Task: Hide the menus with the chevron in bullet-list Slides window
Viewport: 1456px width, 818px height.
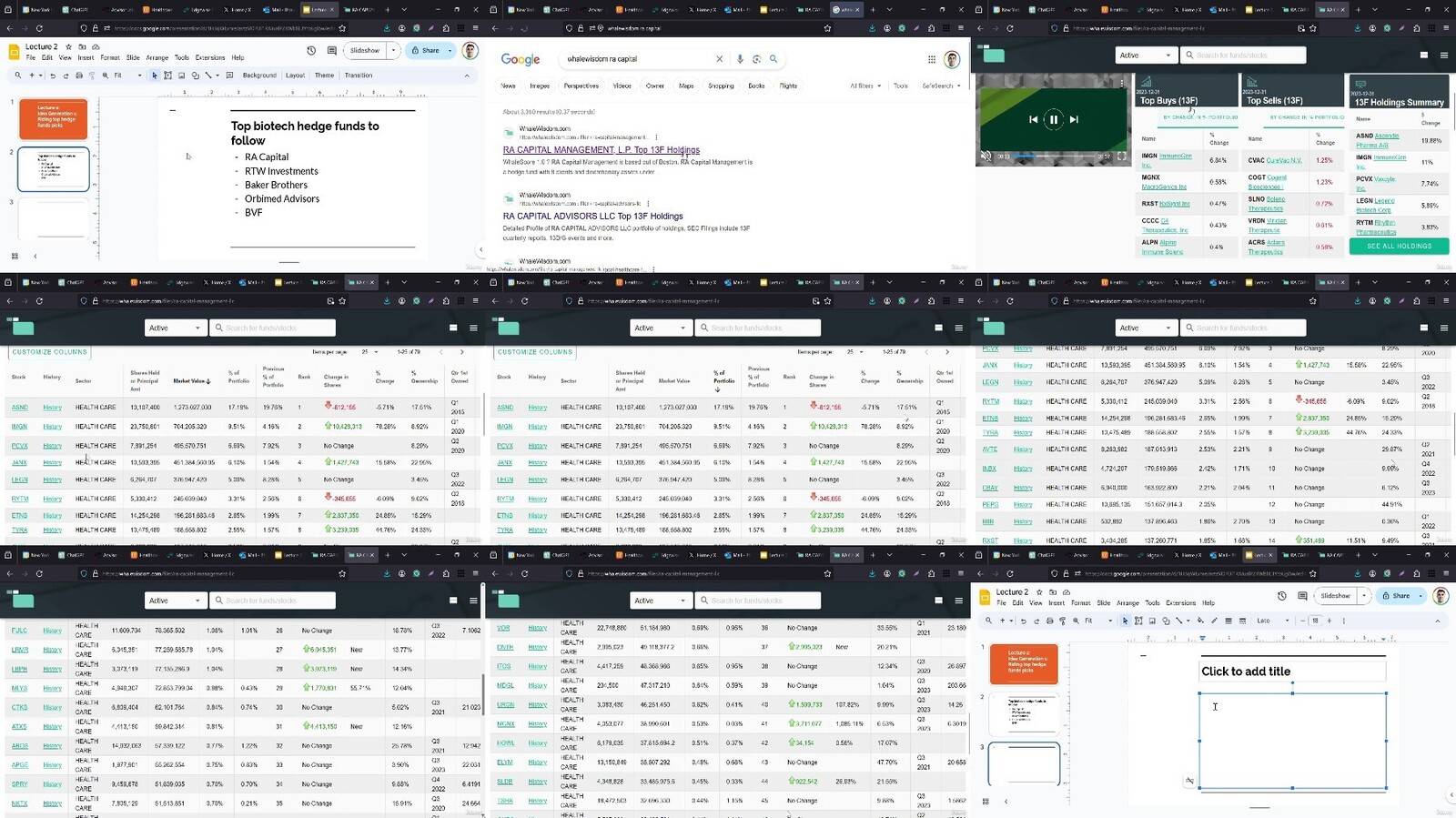Action: pos(467,76)
